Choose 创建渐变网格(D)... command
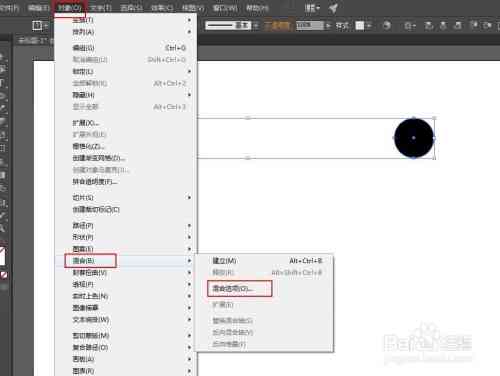 pyautogui.click(x=126, y=158)
